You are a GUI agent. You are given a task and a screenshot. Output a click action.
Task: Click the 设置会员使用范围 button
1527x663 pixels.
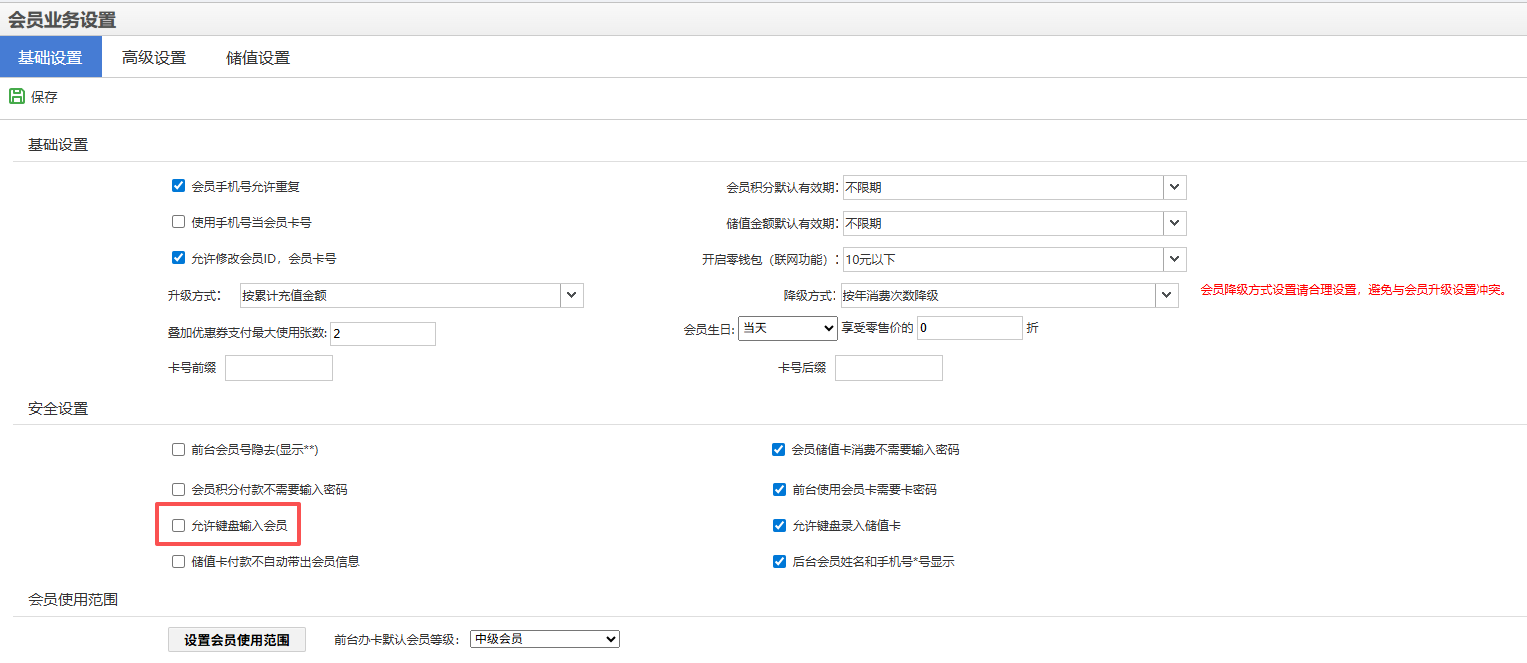click(237, 640)
